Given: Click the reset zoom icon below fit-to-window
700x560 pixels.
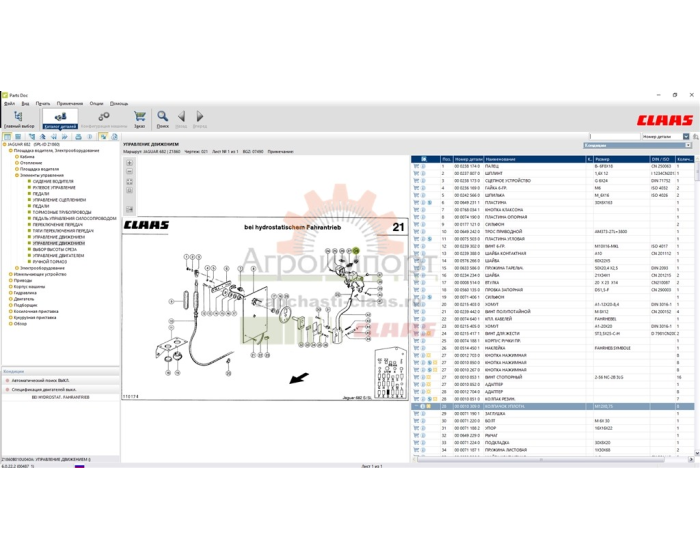Looking at the screenshot, I should tap(129, 190).
